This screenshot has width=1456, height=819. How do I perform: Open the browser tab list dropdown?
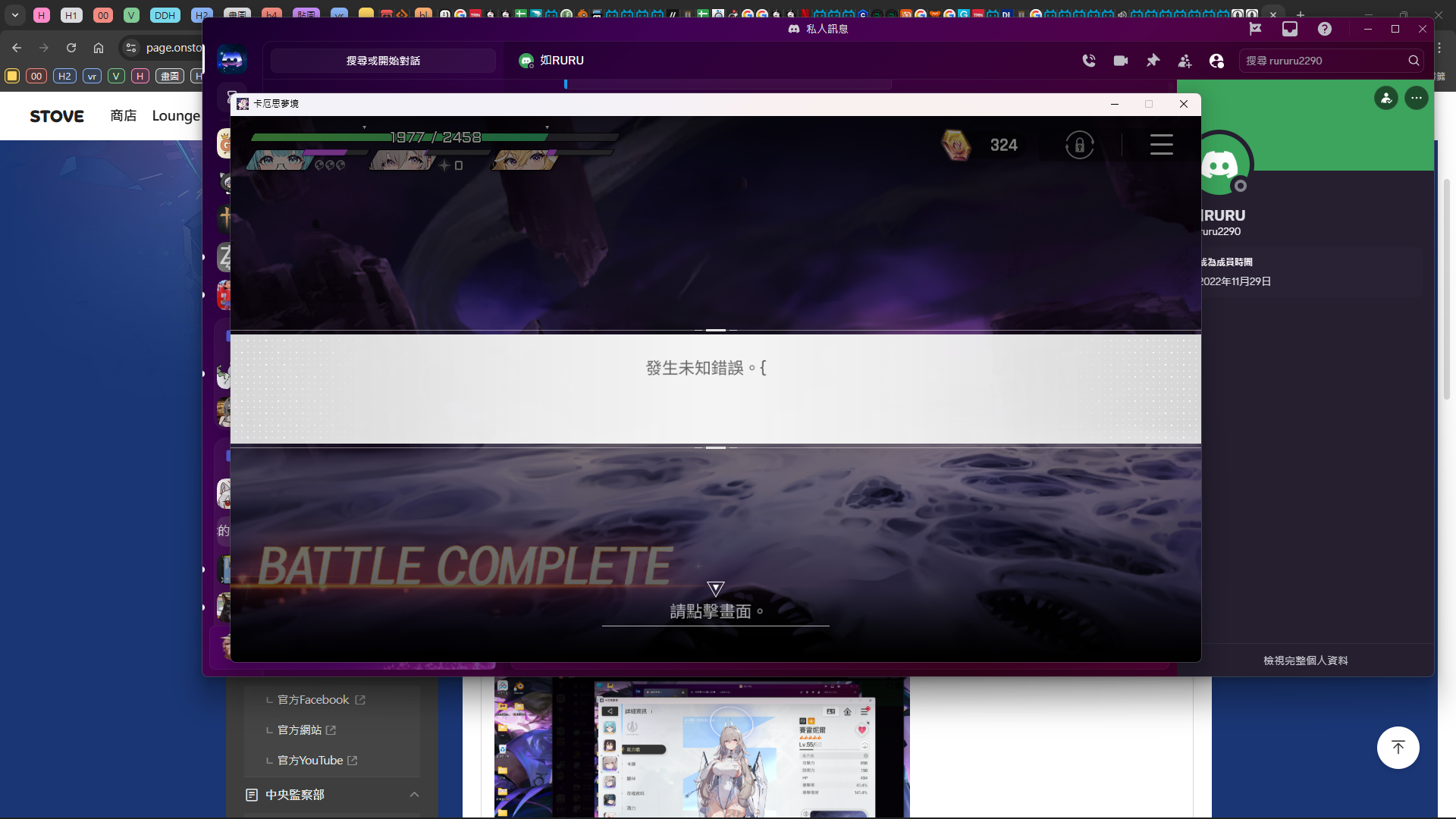click(x=15, y=14)
